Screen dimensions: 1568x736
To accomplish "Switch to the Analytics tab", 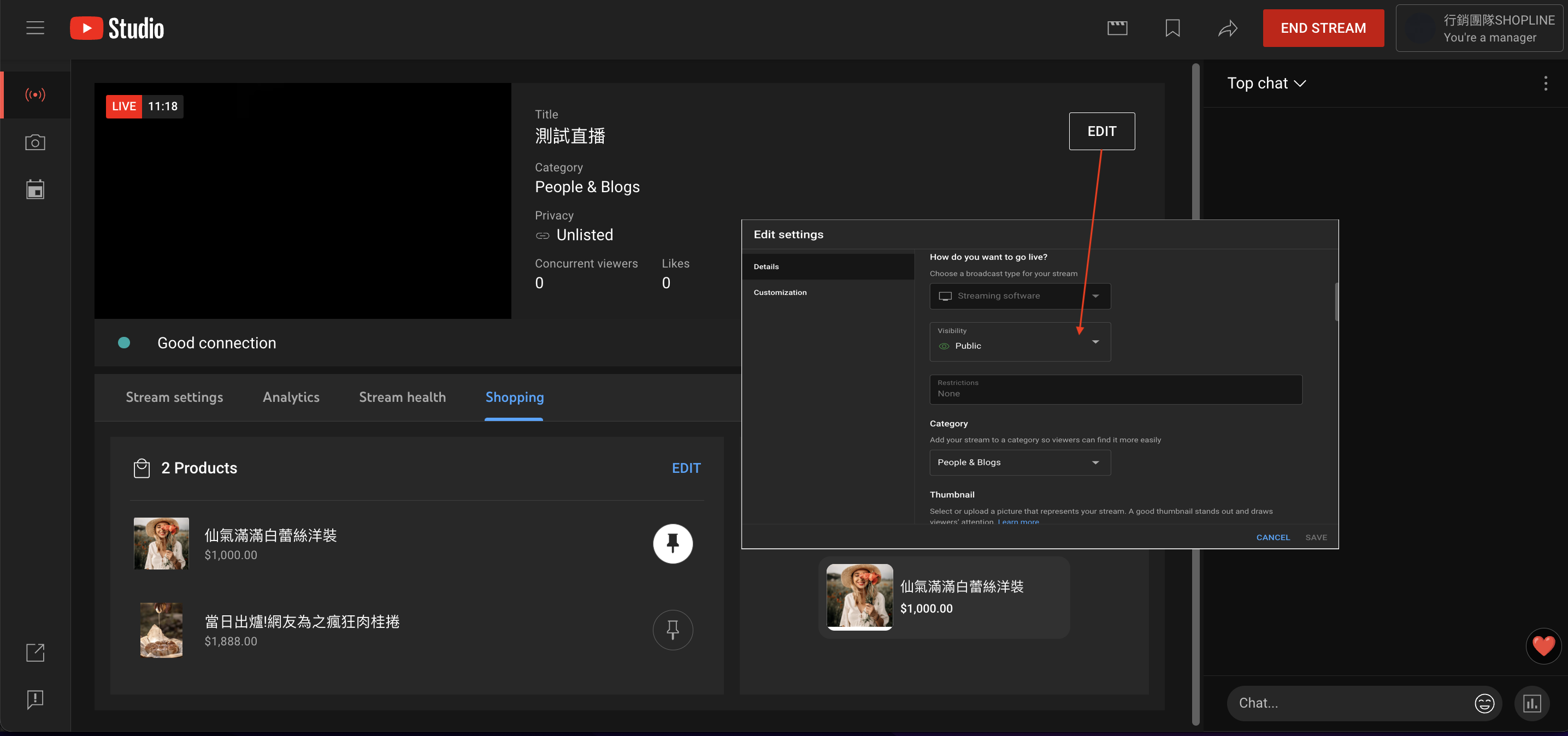I will (x=291, y=397).
